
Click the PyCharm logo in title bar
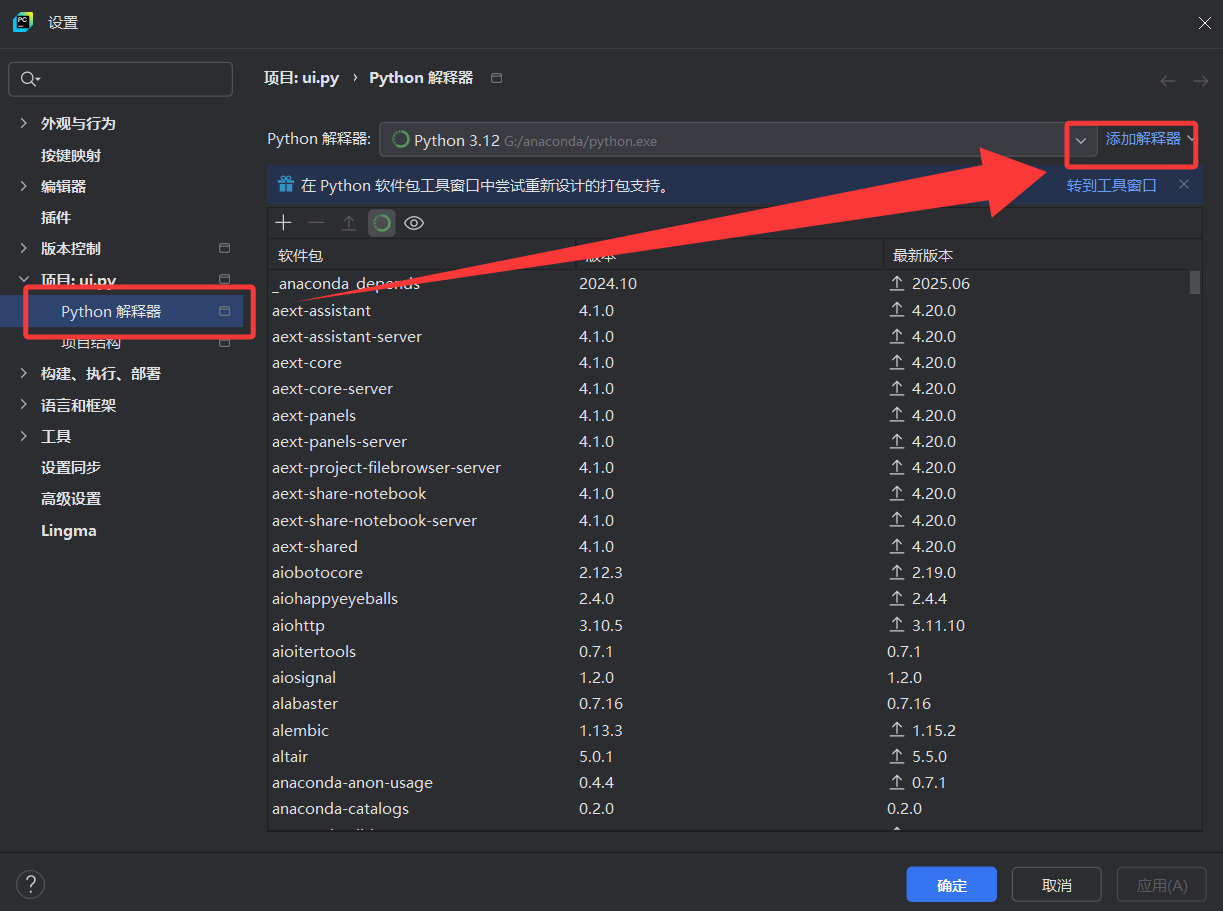(x=23, y=22)
